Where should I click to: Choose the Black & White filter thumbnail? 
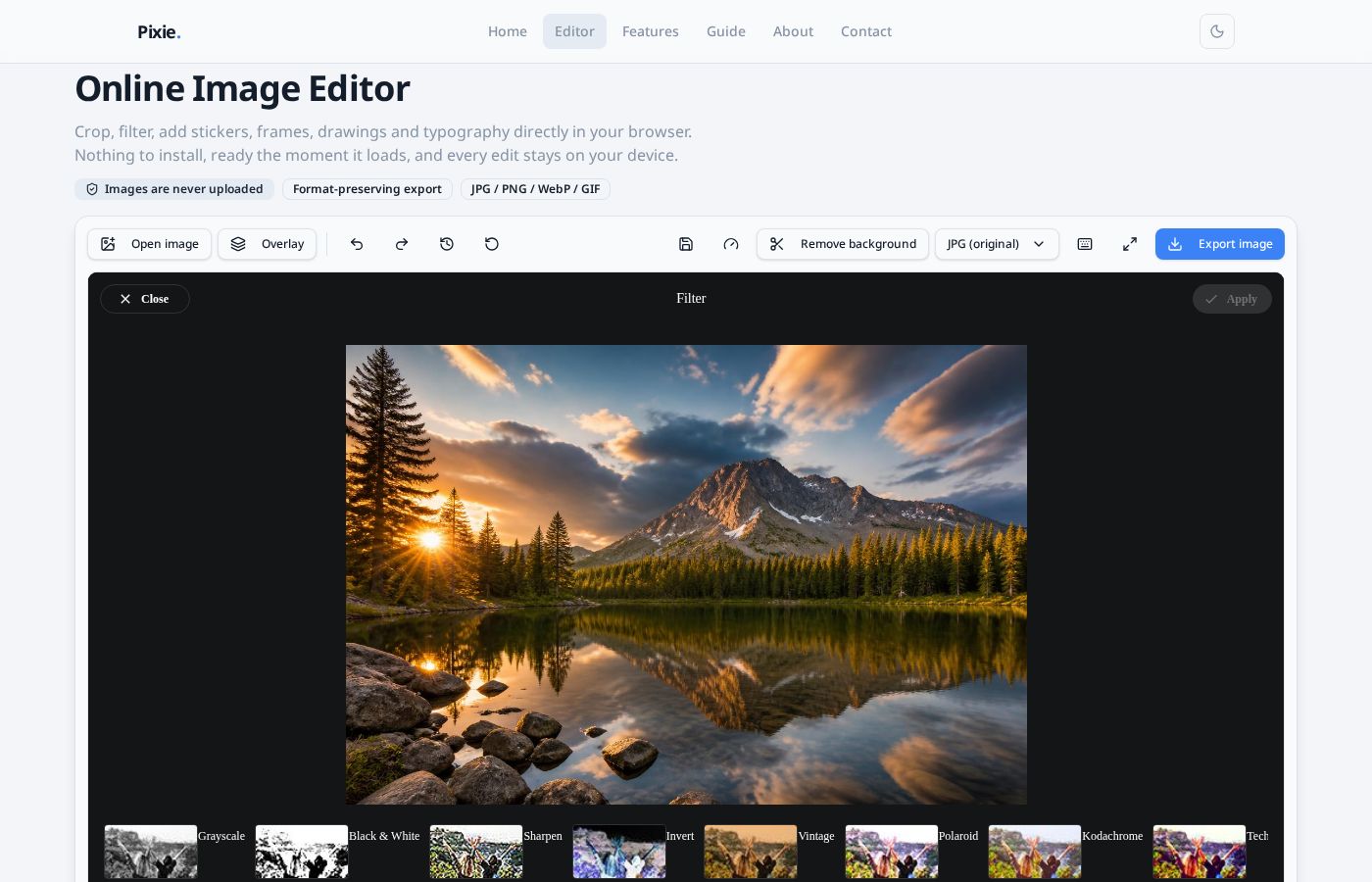(302, 852)
